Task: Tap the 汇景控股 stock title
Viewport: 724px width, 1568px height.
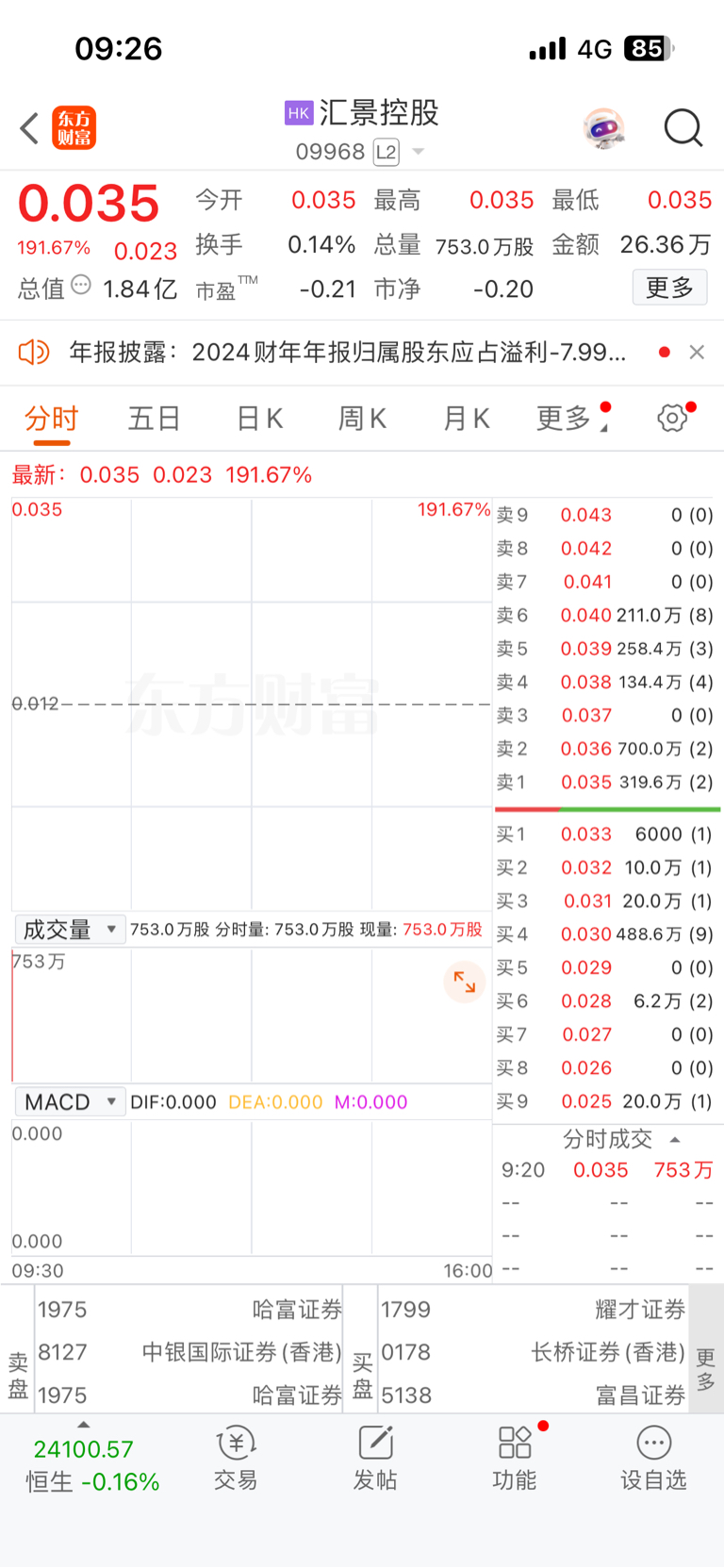Action: [379, 113]
